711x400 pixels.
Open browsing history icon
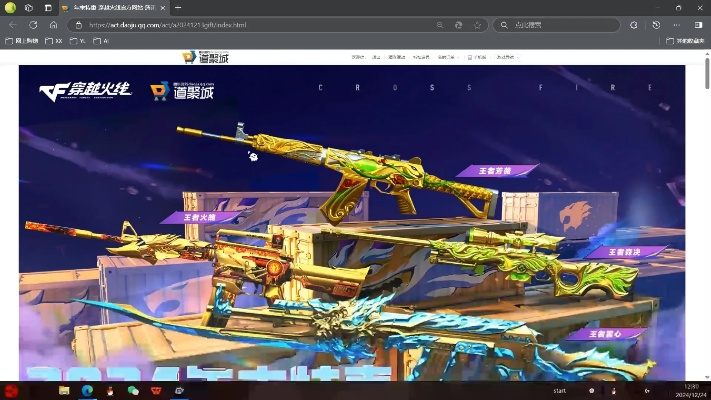656,25
